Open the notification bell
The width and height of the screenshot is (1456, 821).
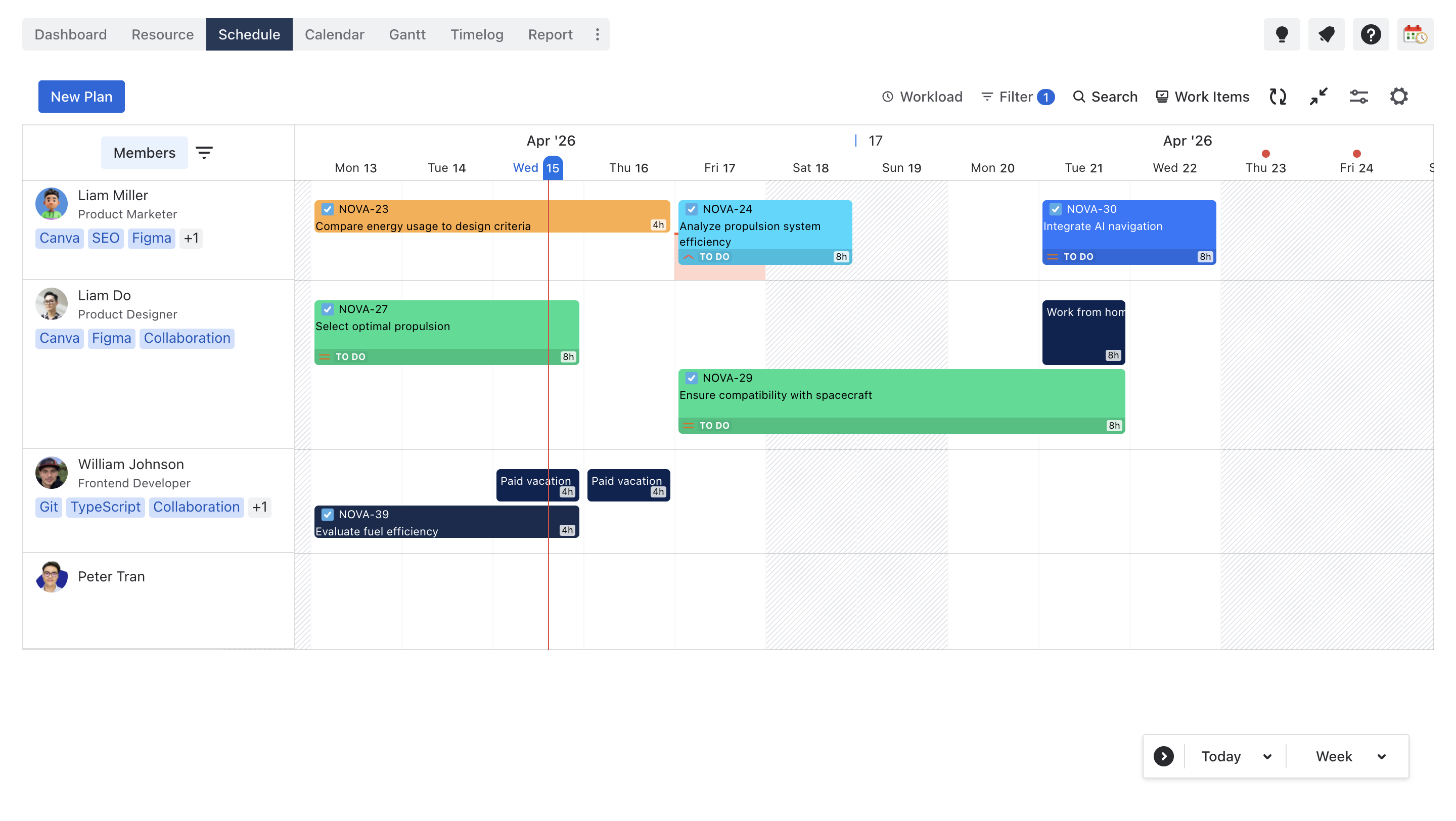[1326, 34]
